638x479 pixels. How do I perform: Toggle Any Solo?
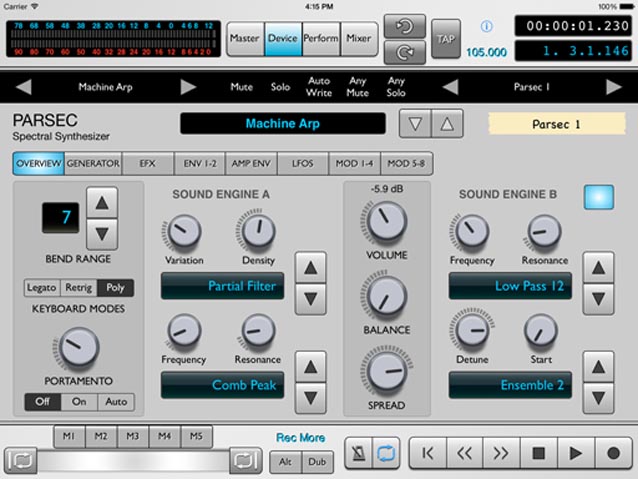tap(396, 87)
